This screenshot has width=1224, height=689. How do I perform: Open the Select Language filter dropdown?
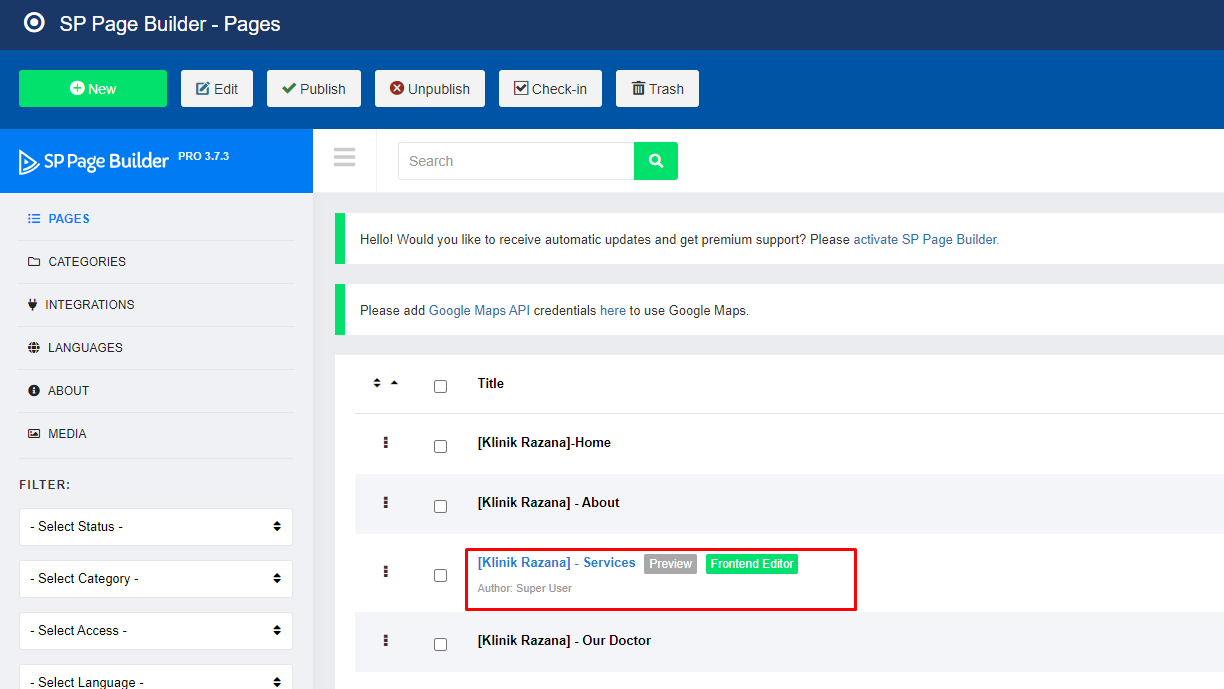156,677
